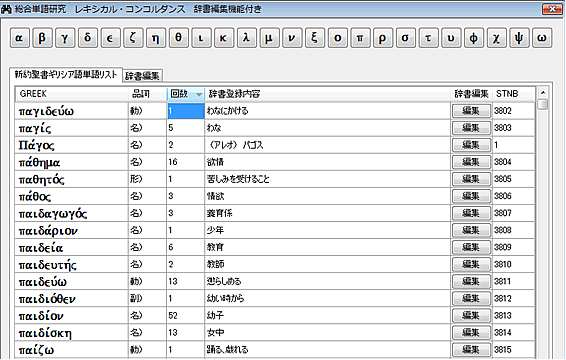
Task: Click the definition わなにかける
Action: pos(227,111)
